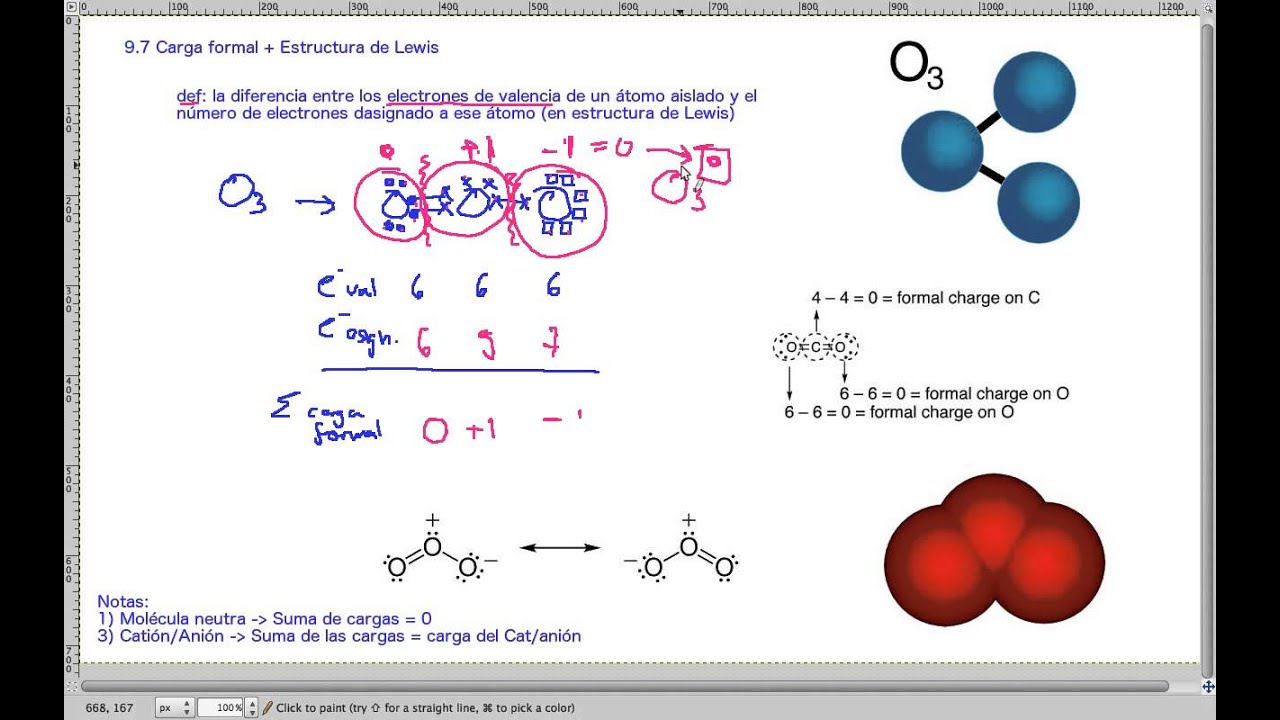Click the 'Notas:' heading
The width and height of the screenshot is (1280, 720).
point(123,602)
